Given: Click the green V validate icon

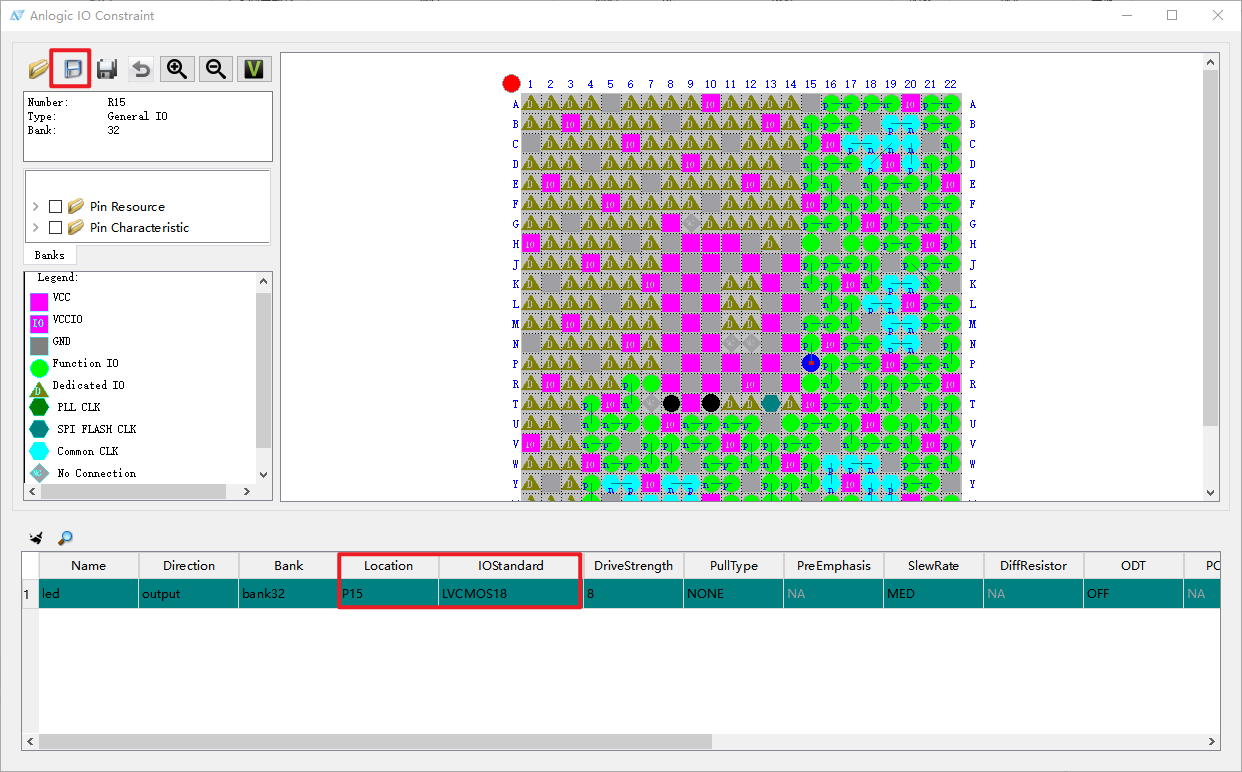Looking at the screenshot, I should 255,68.
